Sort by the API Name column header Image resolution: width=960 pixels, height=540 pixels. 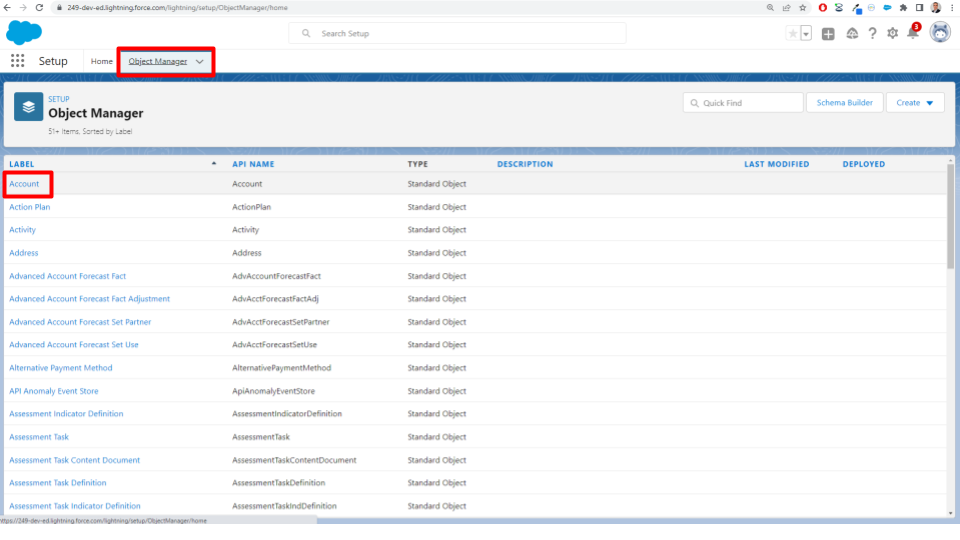coord(253,164)
